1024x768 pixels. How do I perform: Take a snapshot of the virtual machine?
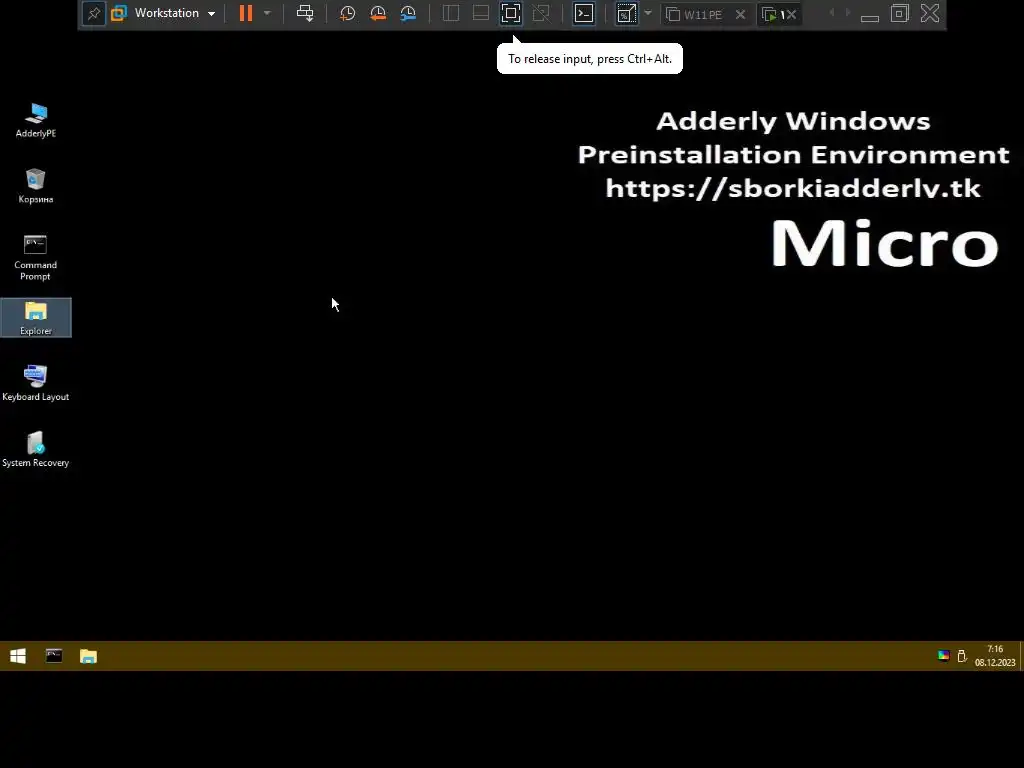coord(347,13)
